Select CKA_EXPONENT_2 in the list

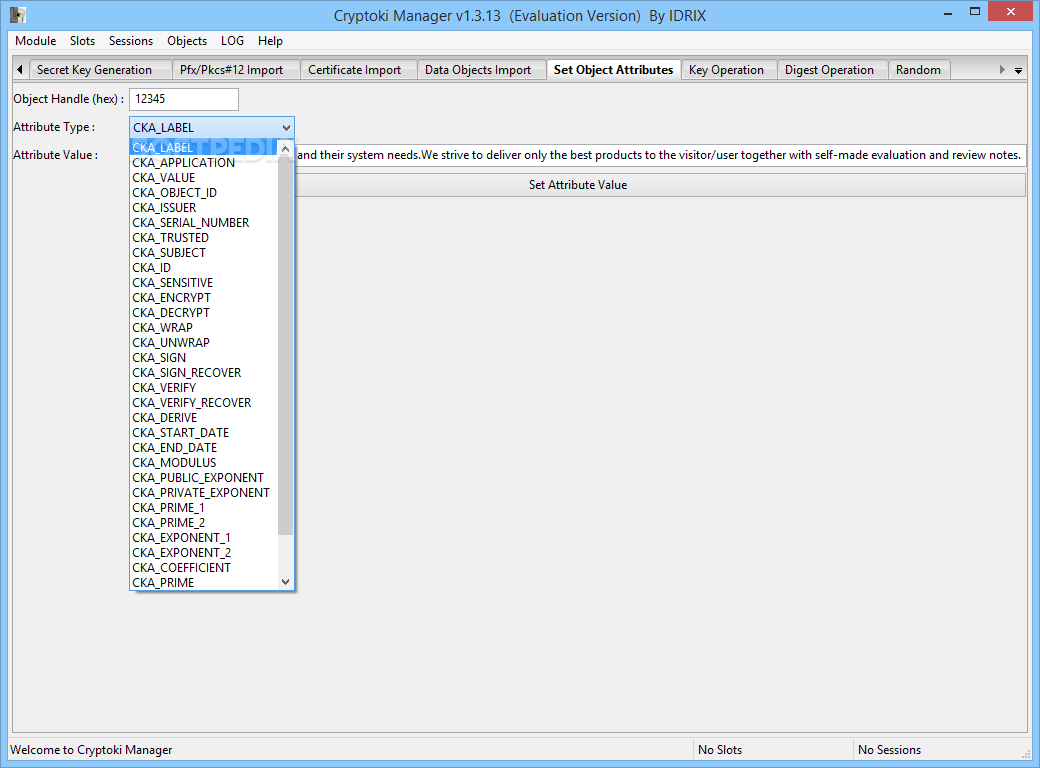204,552
